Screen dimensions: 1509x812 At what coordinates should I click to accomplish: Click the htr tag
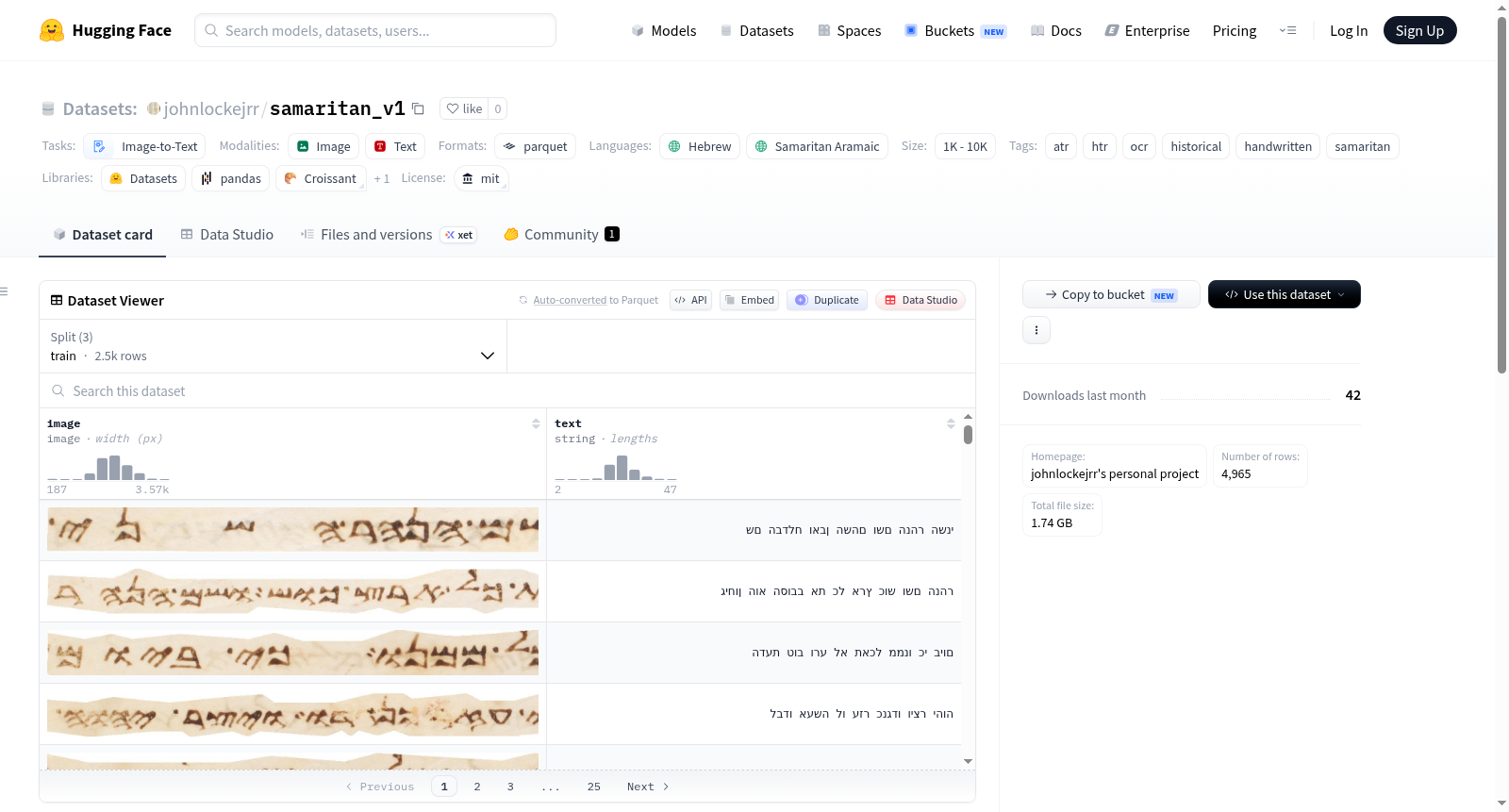tap(1100, 146)
